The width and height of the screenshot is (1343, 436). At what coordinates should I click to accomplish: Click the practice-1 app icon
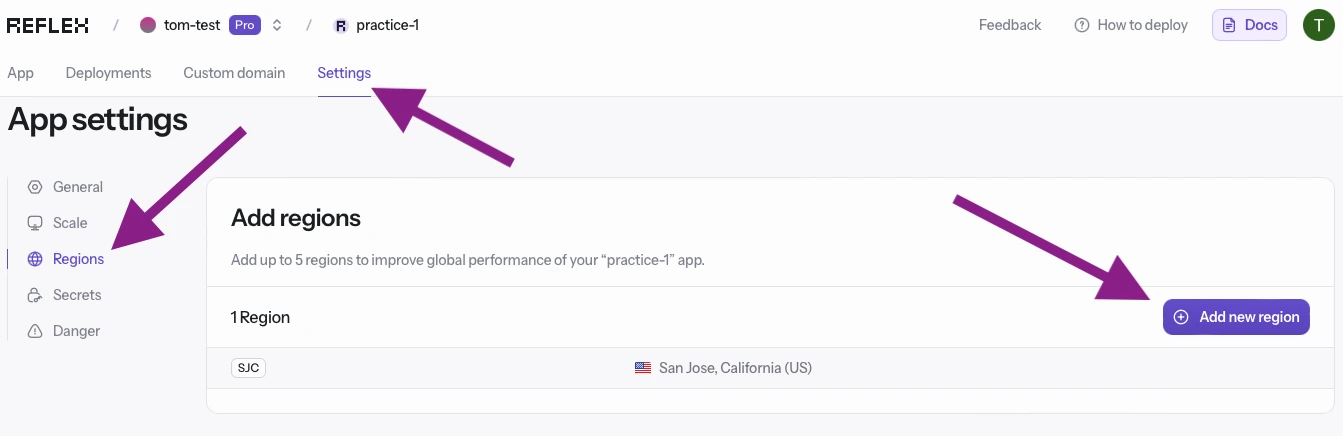pos(341,25)
